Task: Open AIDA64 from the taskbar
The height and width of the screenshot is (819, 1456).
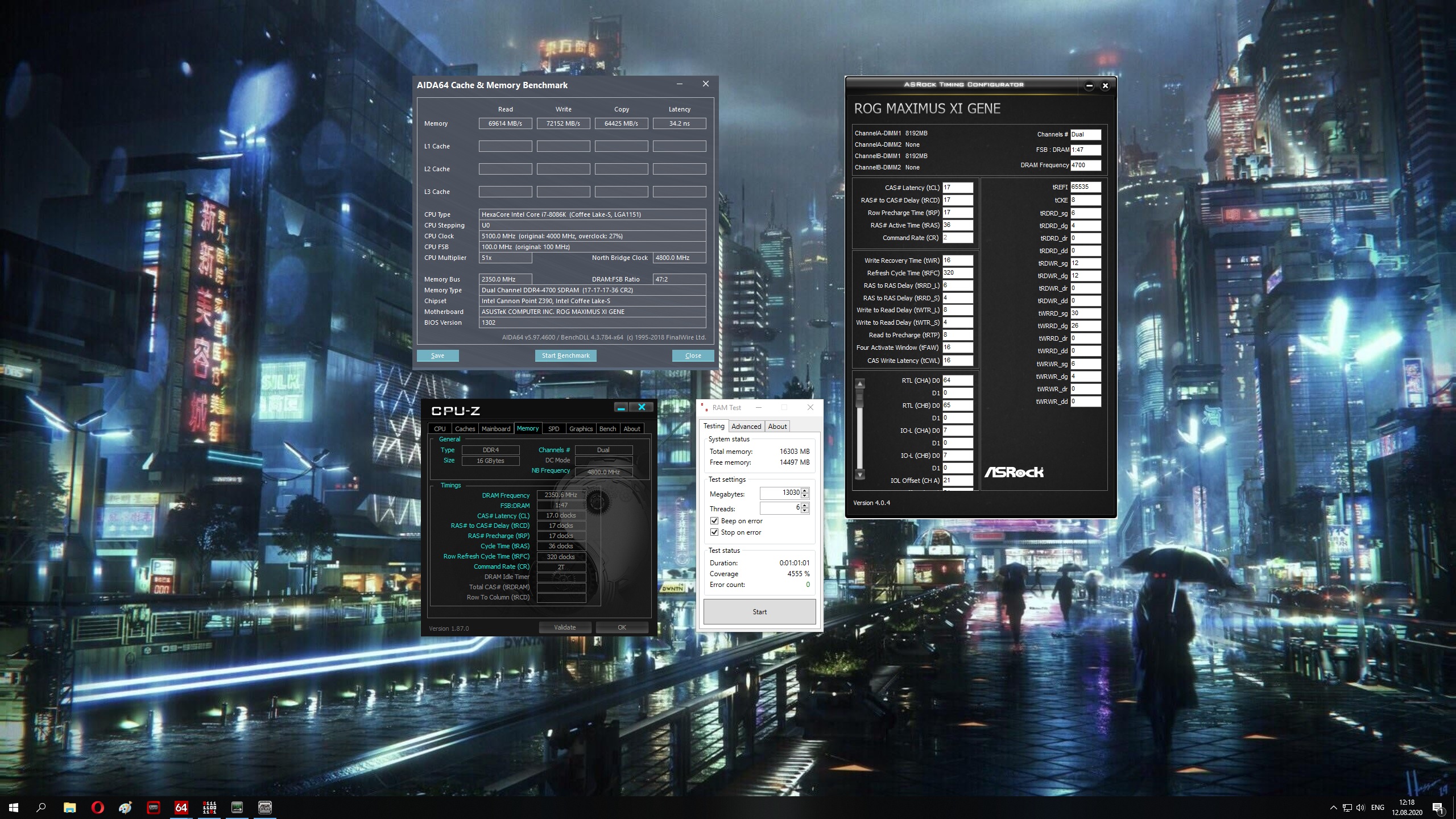Action: (x=181, y=807)
